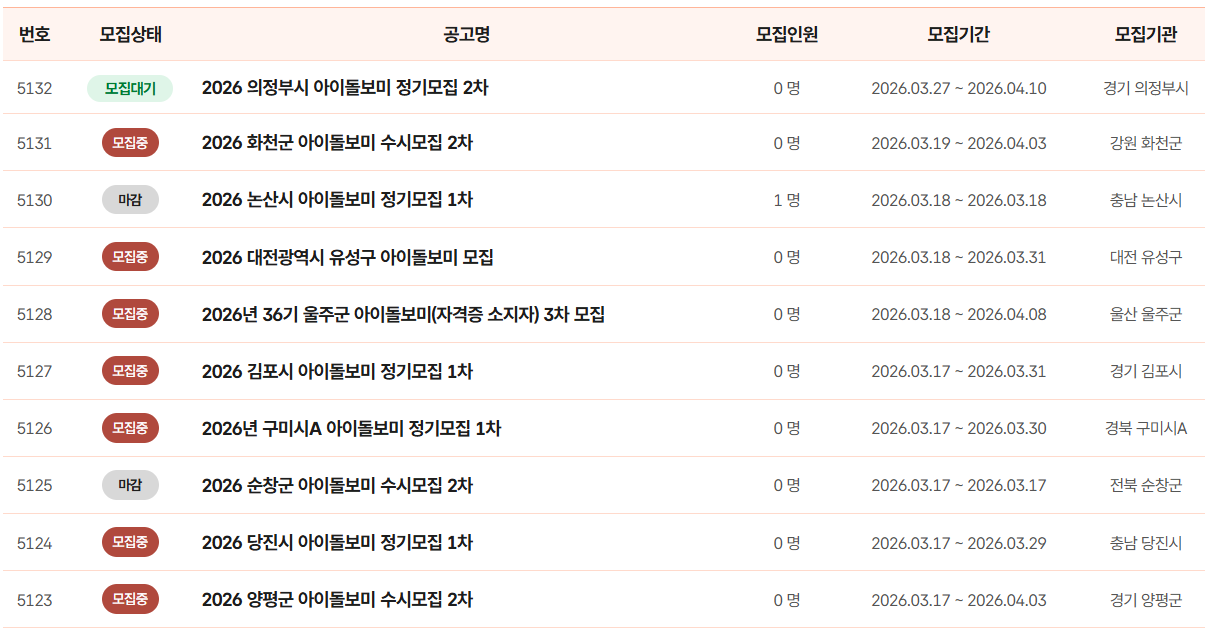
Task: Open the 대전광역시 유성구 아이돌보미 모집 posting
Action: coord(347,257)
